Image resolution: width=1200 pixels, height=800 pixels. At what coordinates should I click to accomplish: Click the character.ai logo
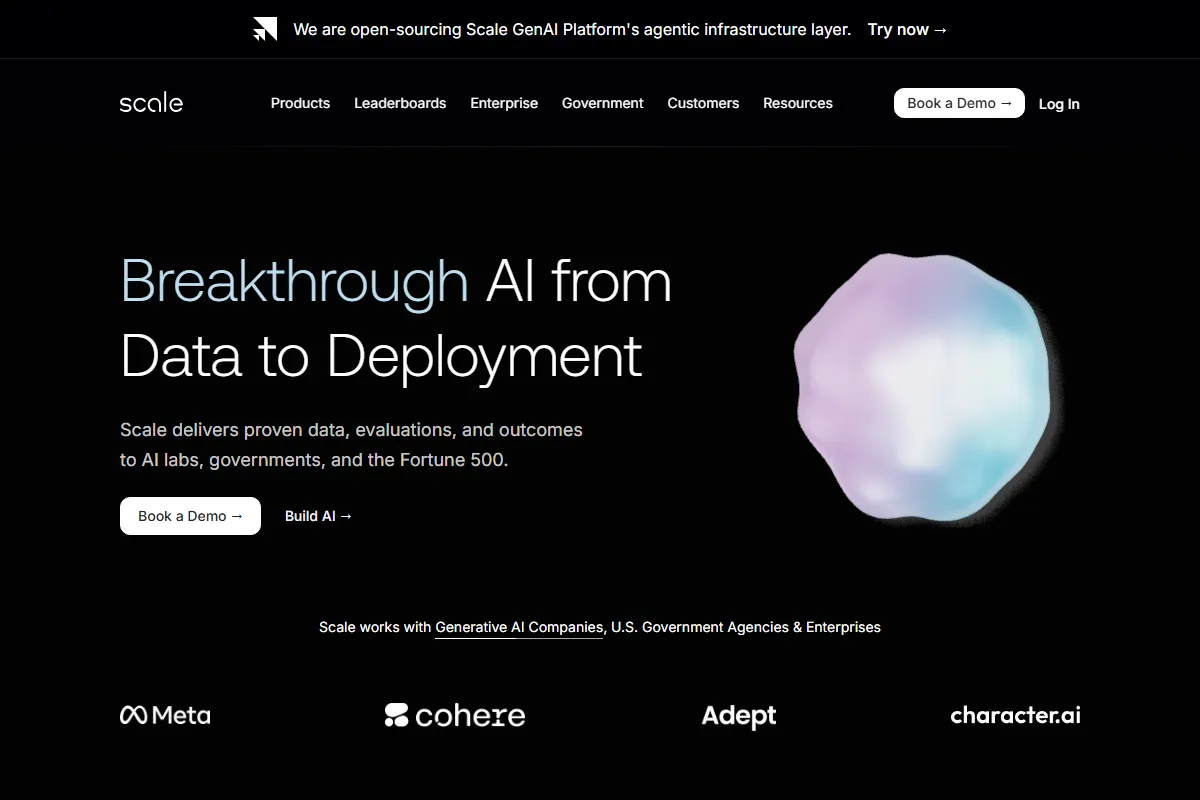pyautogui.click(x=1015, y=715)
